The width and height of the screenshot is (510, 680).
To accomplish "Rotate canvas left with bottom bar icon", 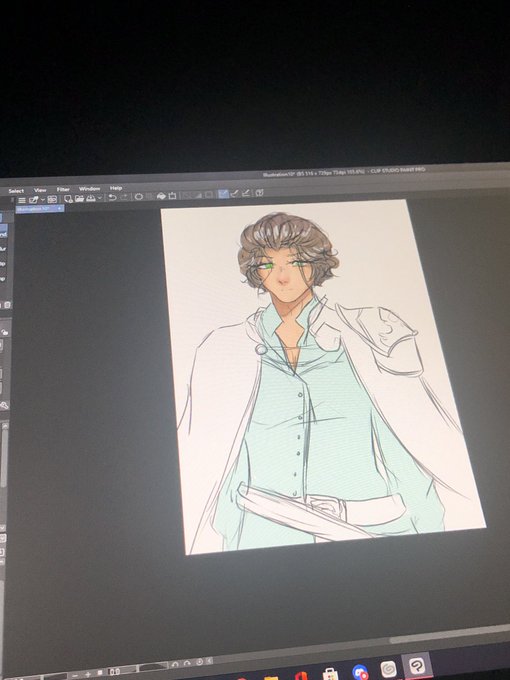I will (x=175, y=664).
